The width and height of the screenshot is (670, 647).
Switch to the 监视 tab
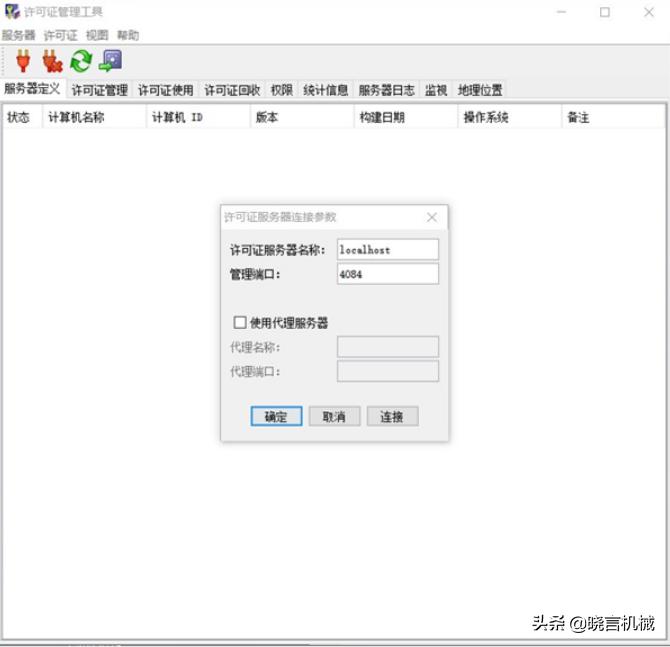[x=435, y=90]
